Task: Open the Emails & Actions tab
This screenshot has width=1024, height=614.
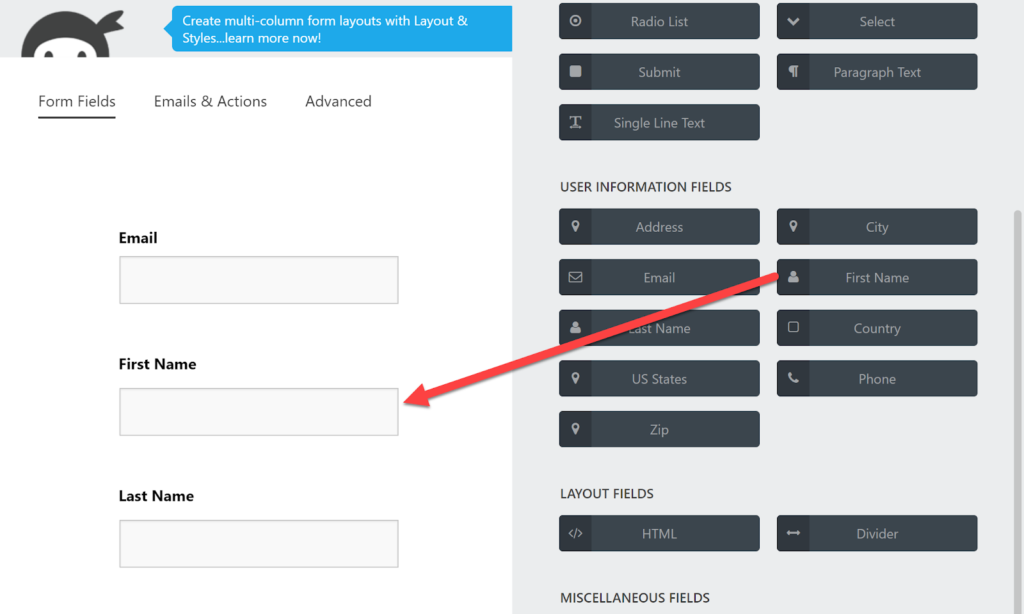Action: coord(210,101)
